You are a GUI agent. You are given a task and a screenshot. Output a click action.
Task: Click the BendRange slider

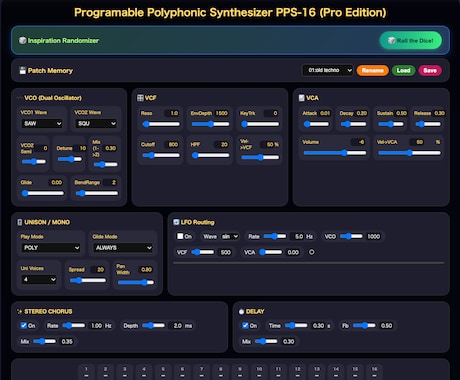click(97, 193)
